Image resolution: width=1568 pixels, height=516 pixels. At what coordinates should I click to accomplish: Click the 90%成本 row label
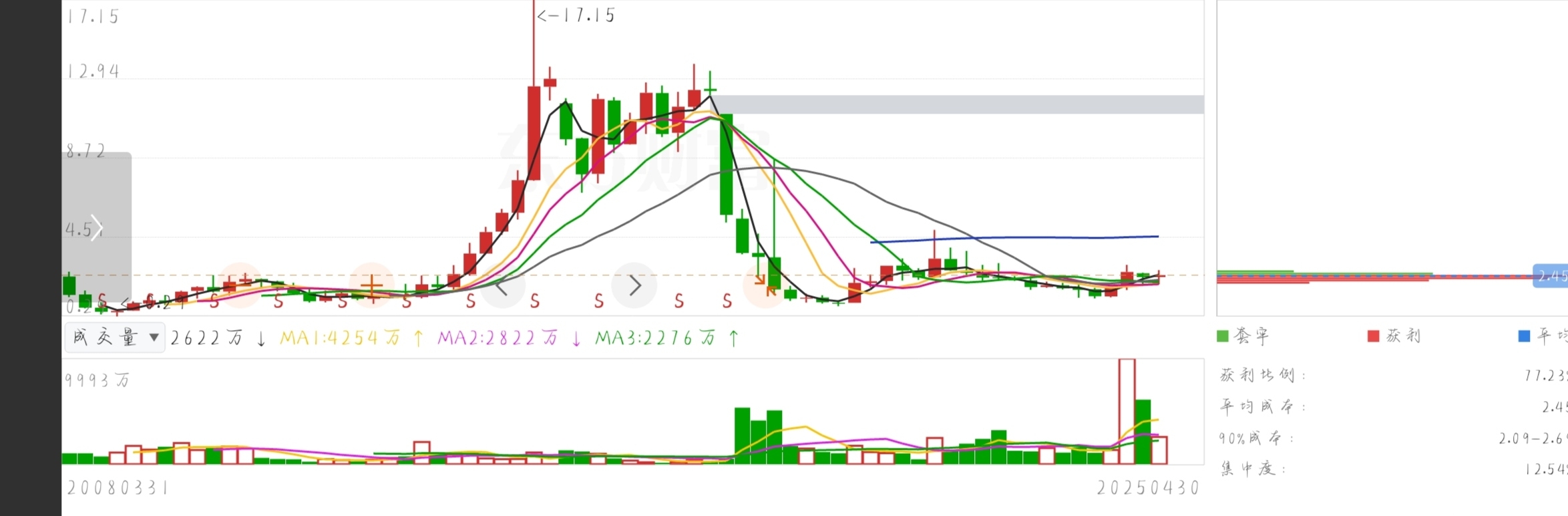click(x=1257, y=438)
